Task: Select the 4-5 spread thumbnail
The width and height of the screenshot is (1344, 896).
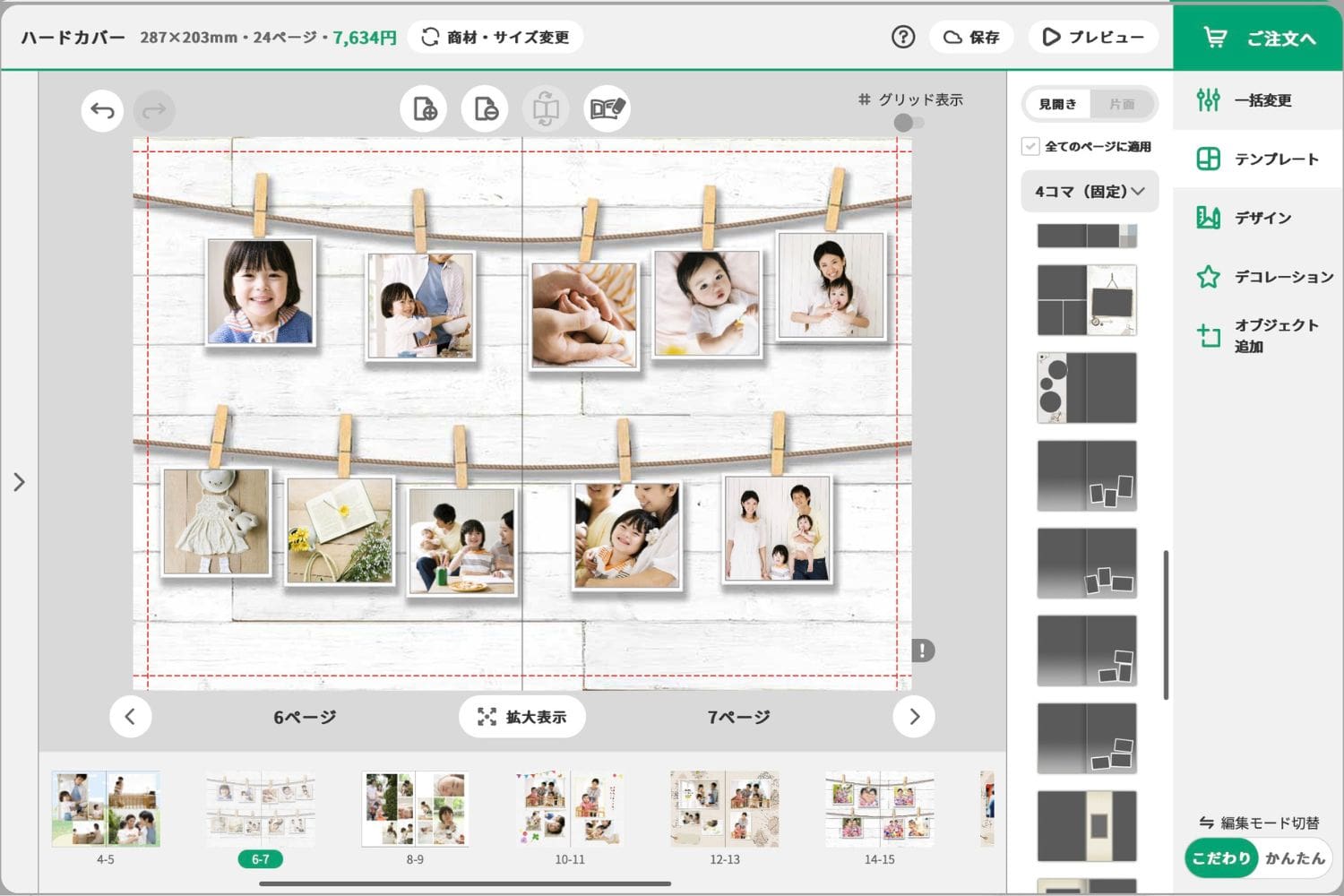Action: [106, 808]
